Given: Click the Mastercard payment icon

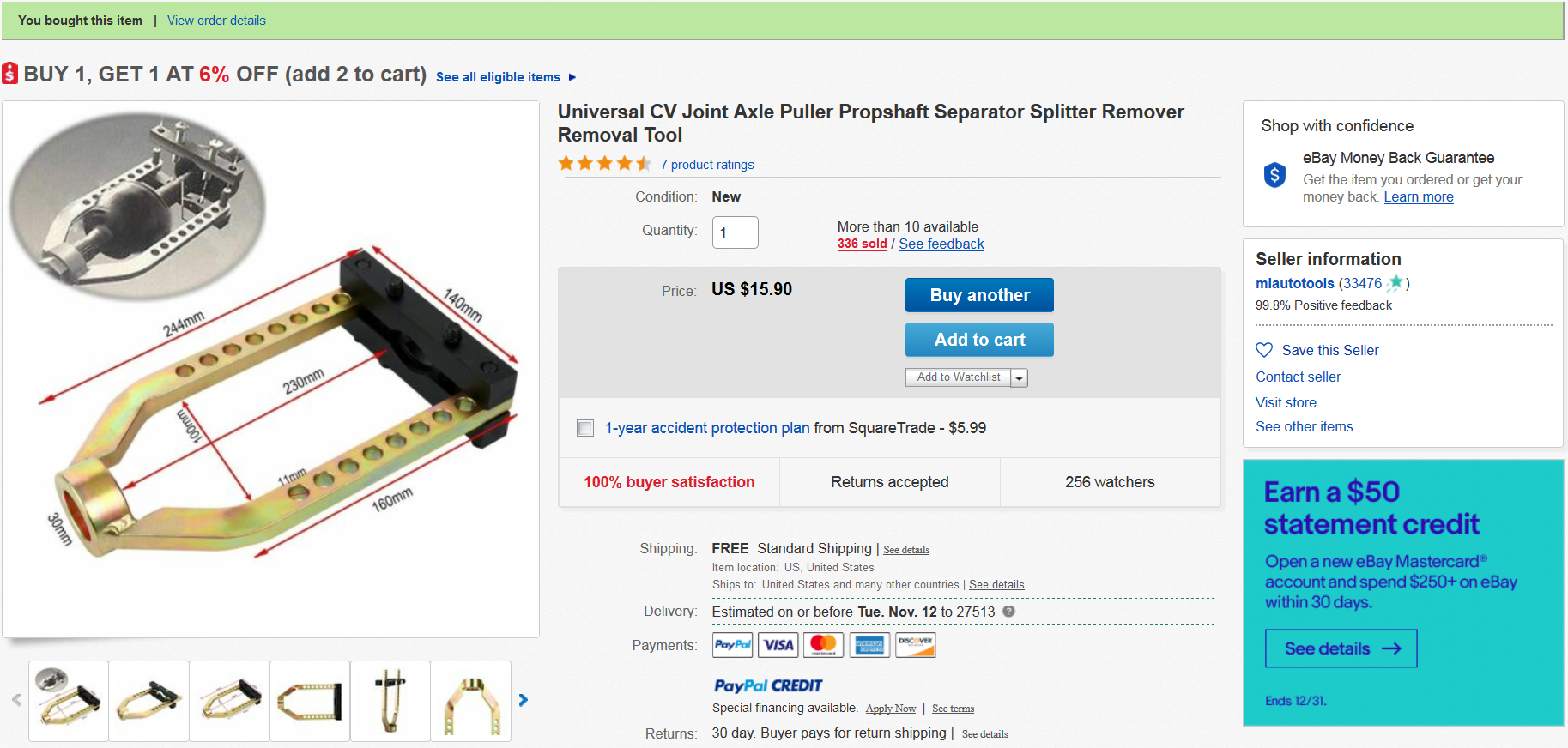Looking at the screenshot, I should pyautogui.click(x=824, y=645).
